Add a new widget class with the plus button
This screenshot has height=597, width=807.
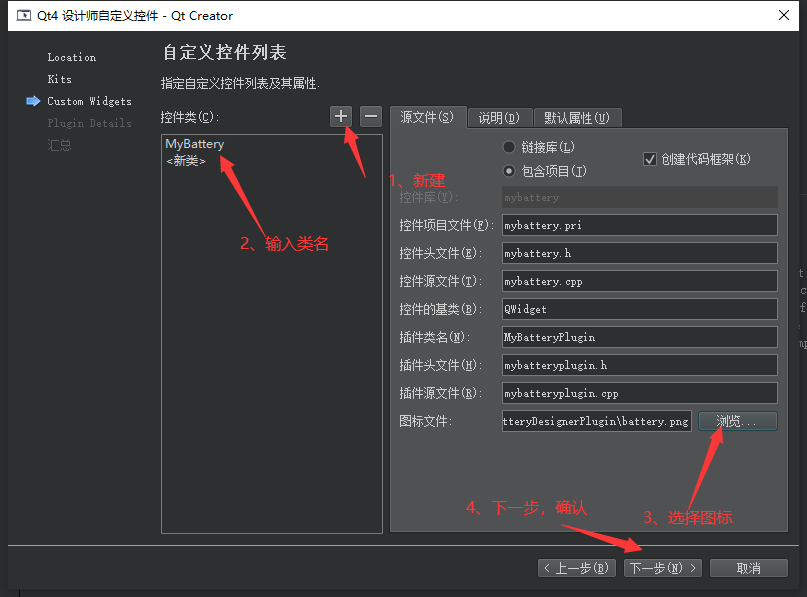click(x=340, y=117)
